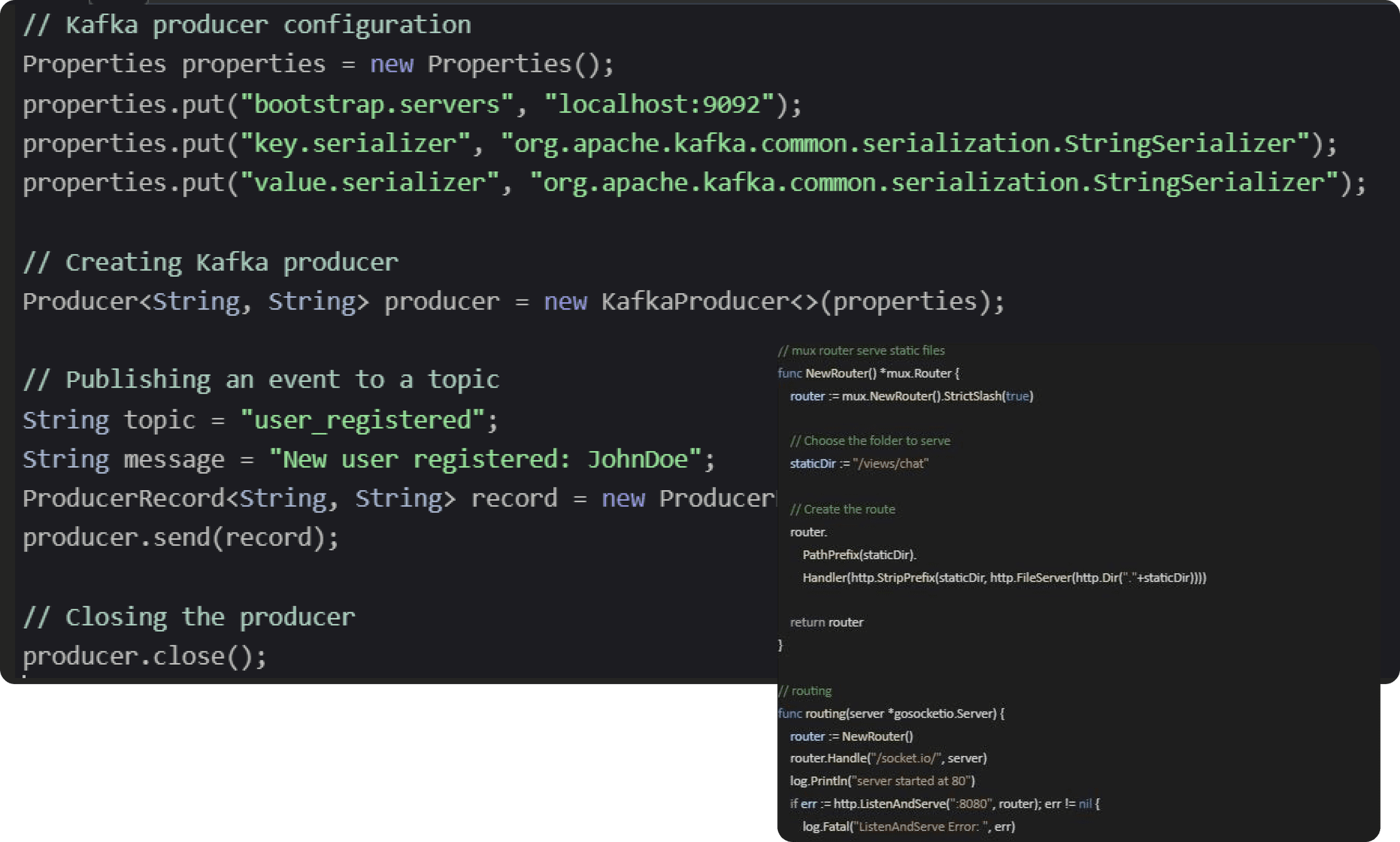1400x842 pixels.
Task: Click the "Creating Kafka producer" comment
Action: [x=210, y=262]
